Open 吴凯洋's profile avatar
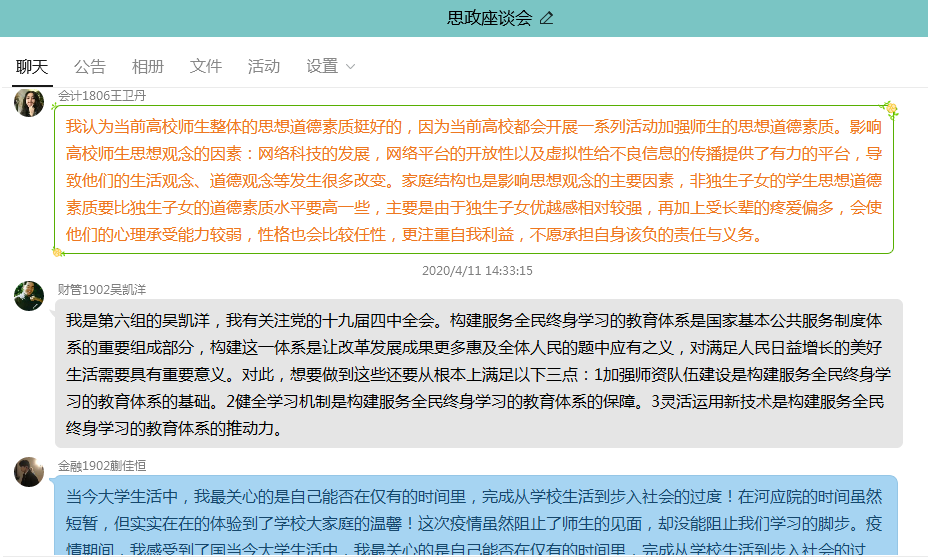The height and width of the screenshot is (558, 928). click(29, 296)
